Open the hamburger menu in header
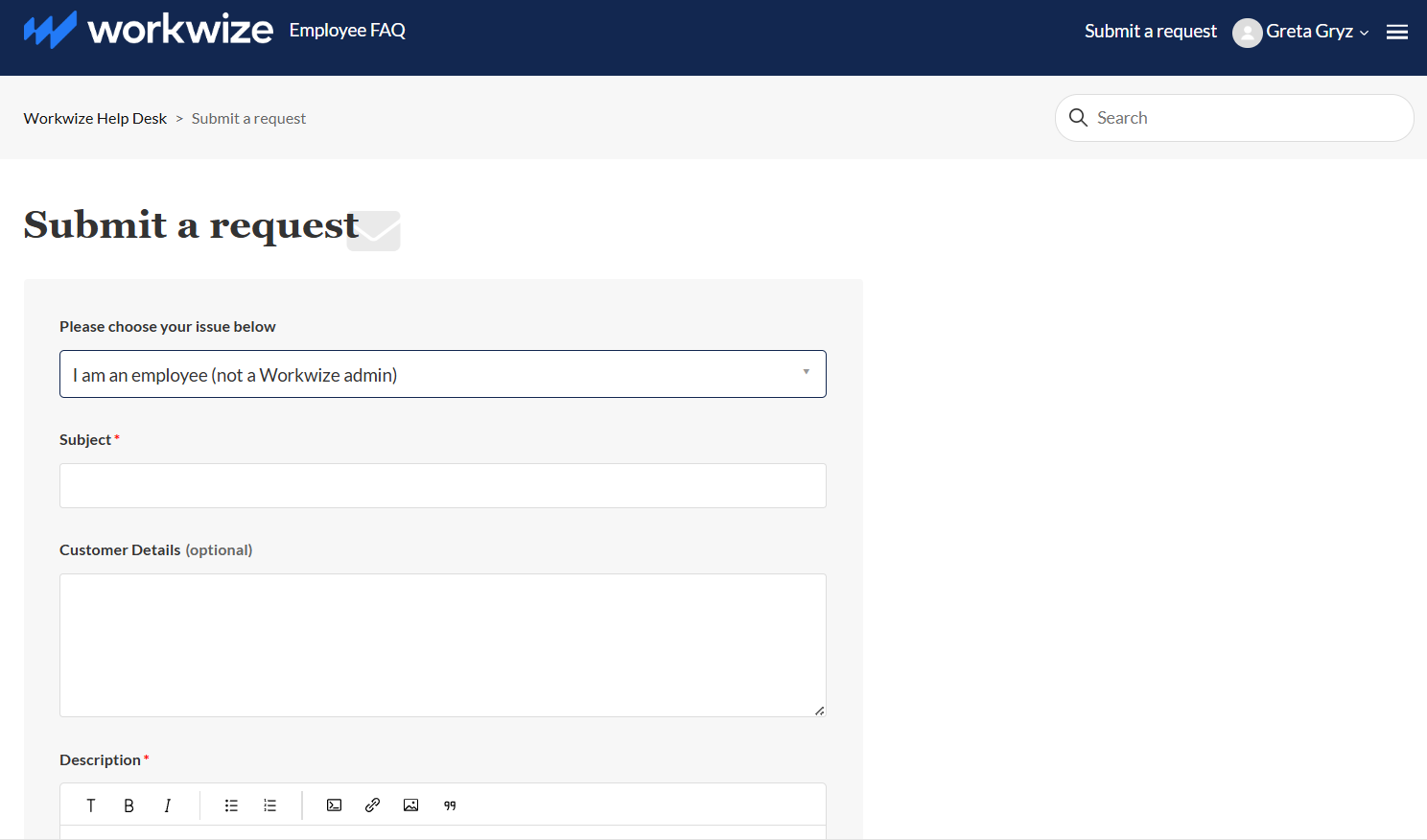Viewport: 1427px width, 840px height. (1397, 33)
